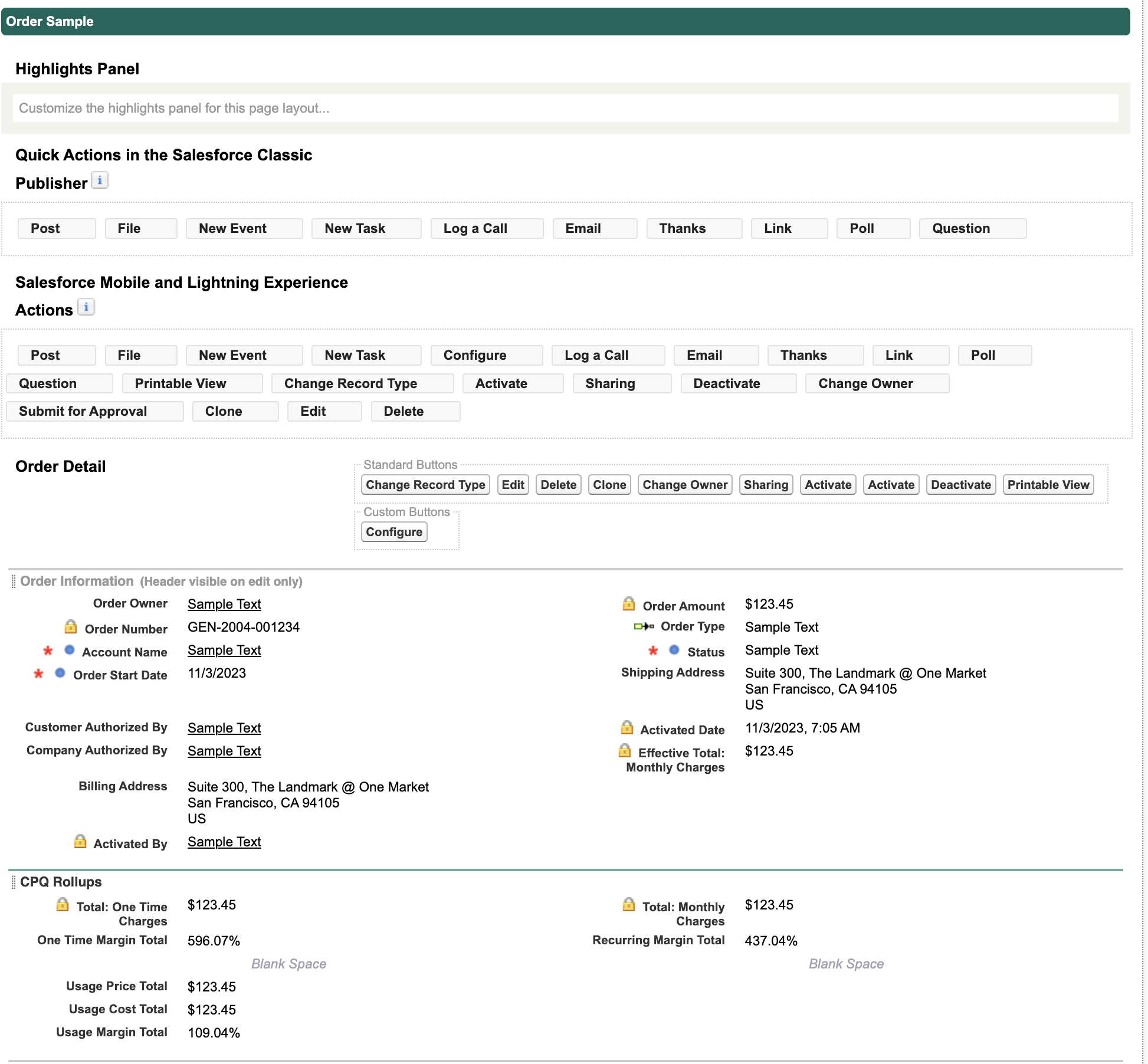1148x1064 pixels.
Task: Click the info icon next to Actions heading
Action: [86, 307]
